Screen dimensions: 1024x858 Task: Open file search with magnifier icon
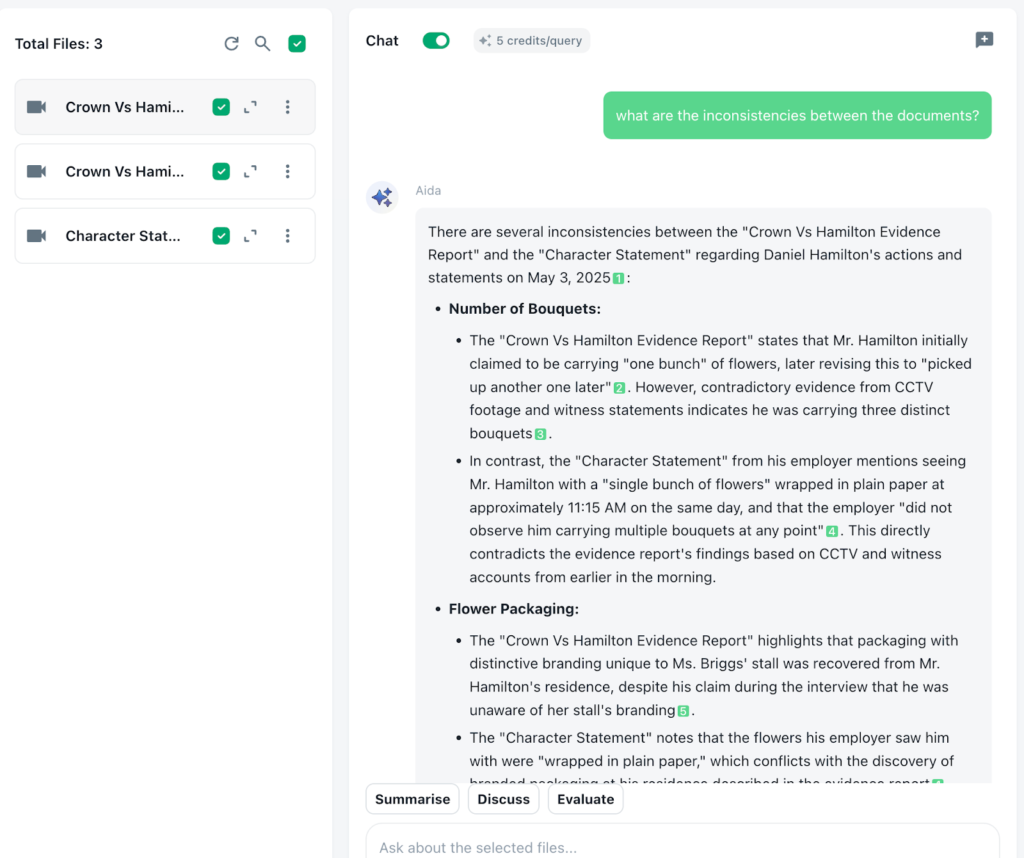[x=262, y=43]
